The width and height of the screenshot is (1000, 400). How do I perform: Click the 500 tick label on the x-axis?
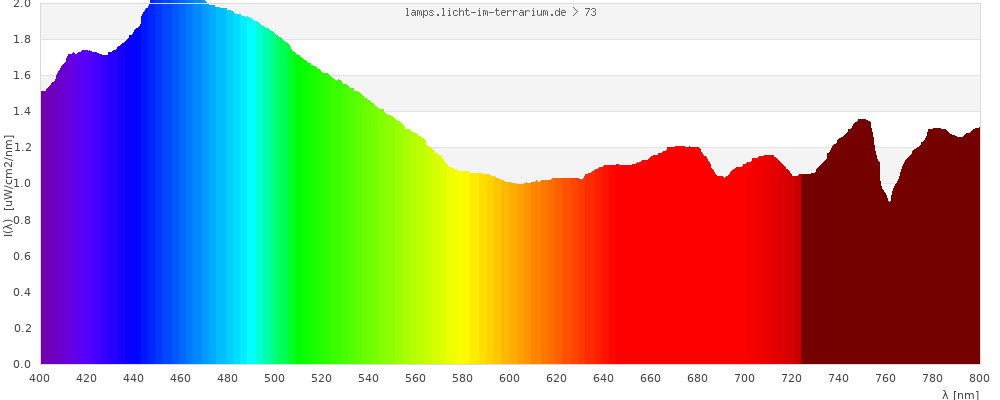tap(275, 378)
